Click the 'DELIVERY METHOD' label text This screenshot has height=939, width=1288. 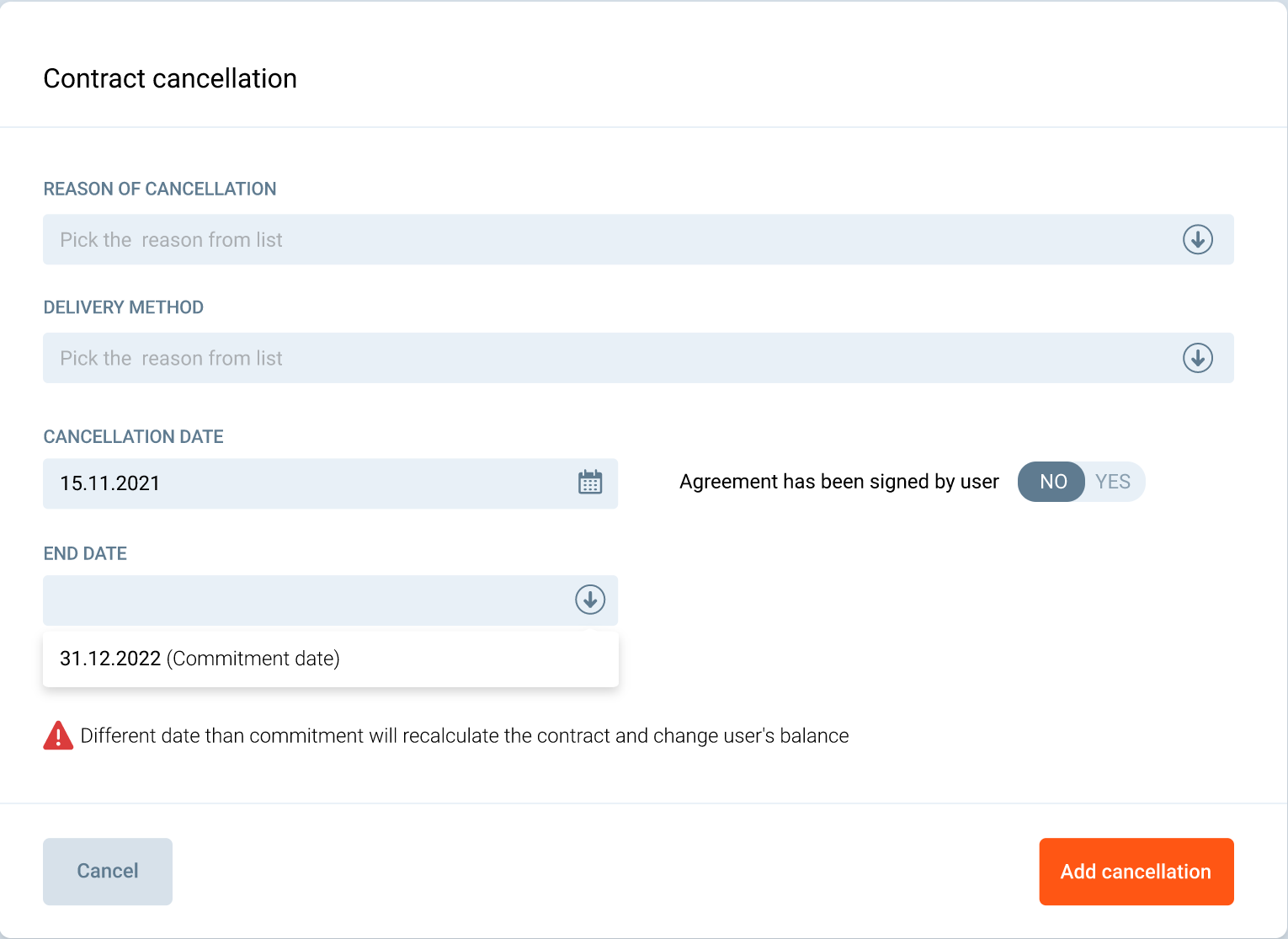pyautogui.click(x=124, y=307)
